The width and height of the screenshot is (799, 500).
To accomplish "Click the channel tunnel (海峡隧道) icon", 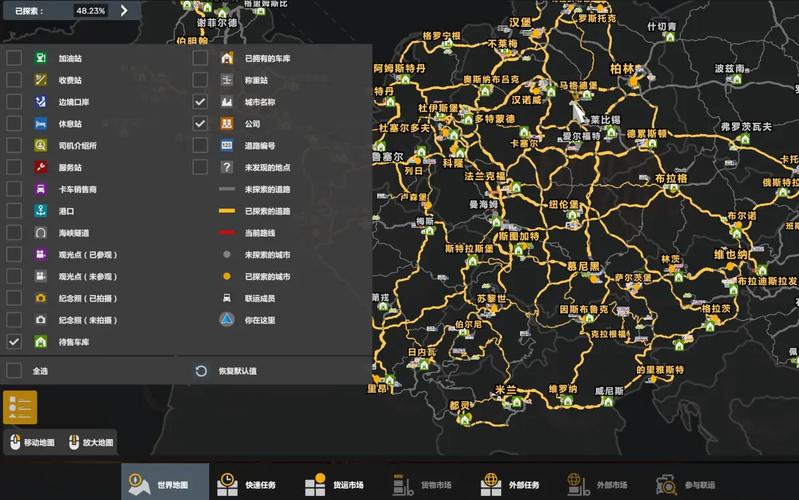I will pos(41,233).
